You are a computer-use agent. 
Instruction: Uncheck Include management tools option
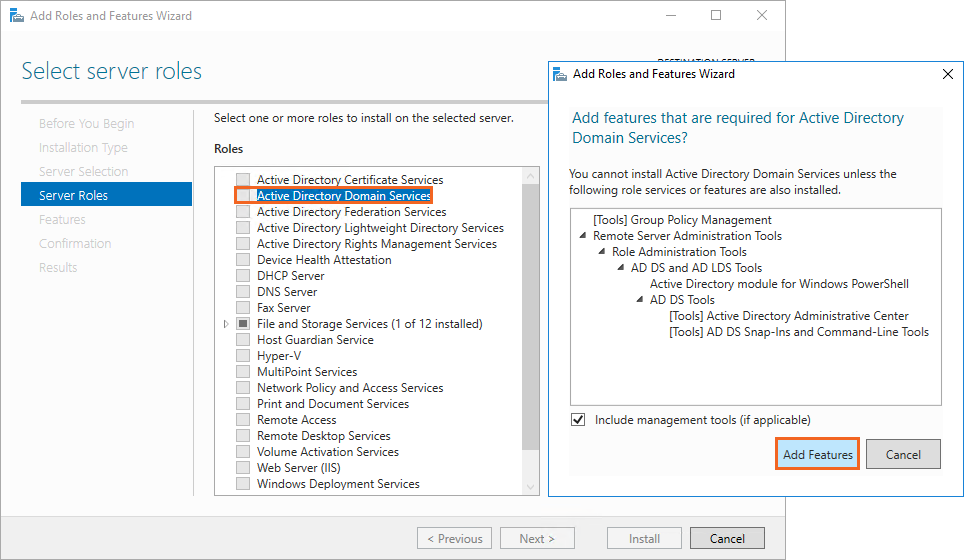coord(578,420)
